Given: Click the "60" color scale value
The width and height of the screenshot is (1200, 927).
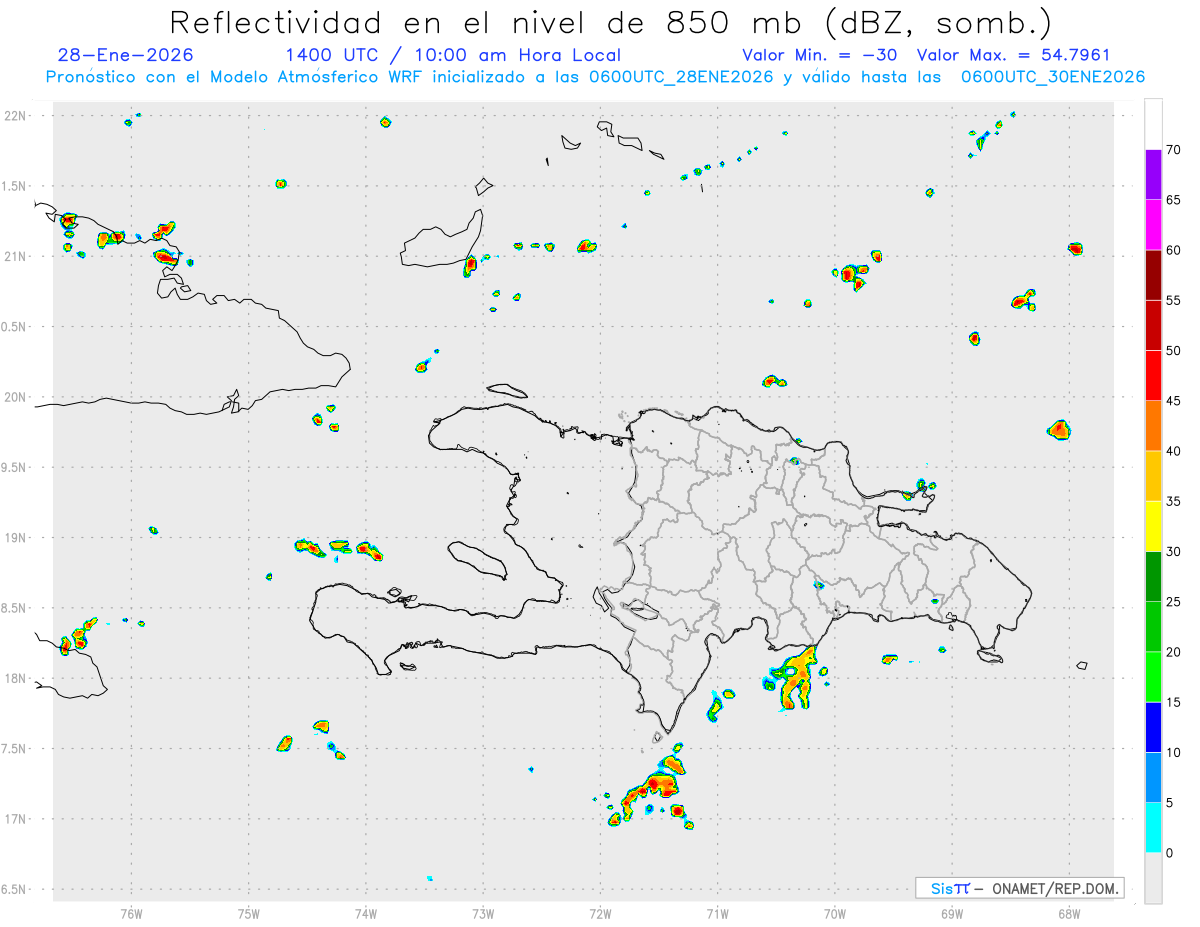Looking at the screenshot, I should 1174,250.
